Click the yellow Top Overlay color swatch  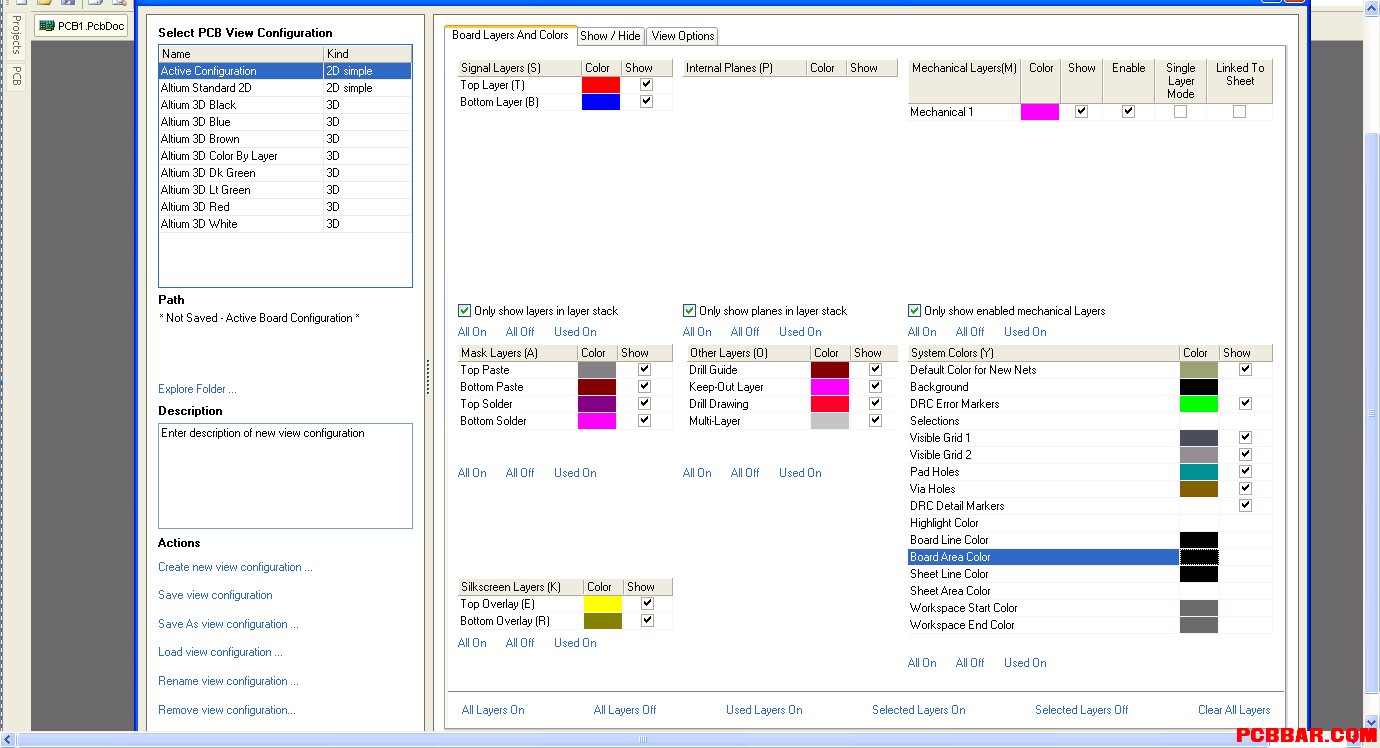coord(603,604)
